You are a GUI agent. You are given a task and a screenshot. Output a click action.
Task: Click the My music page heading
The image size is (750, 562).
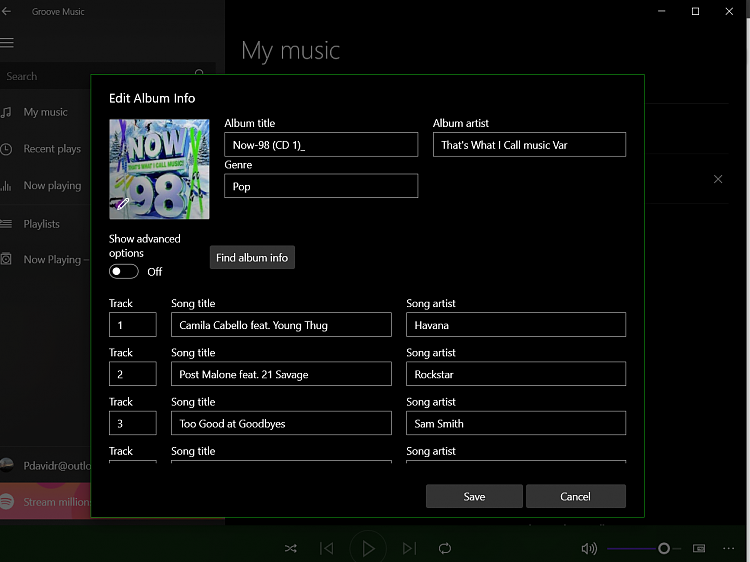tap(290, 51)
